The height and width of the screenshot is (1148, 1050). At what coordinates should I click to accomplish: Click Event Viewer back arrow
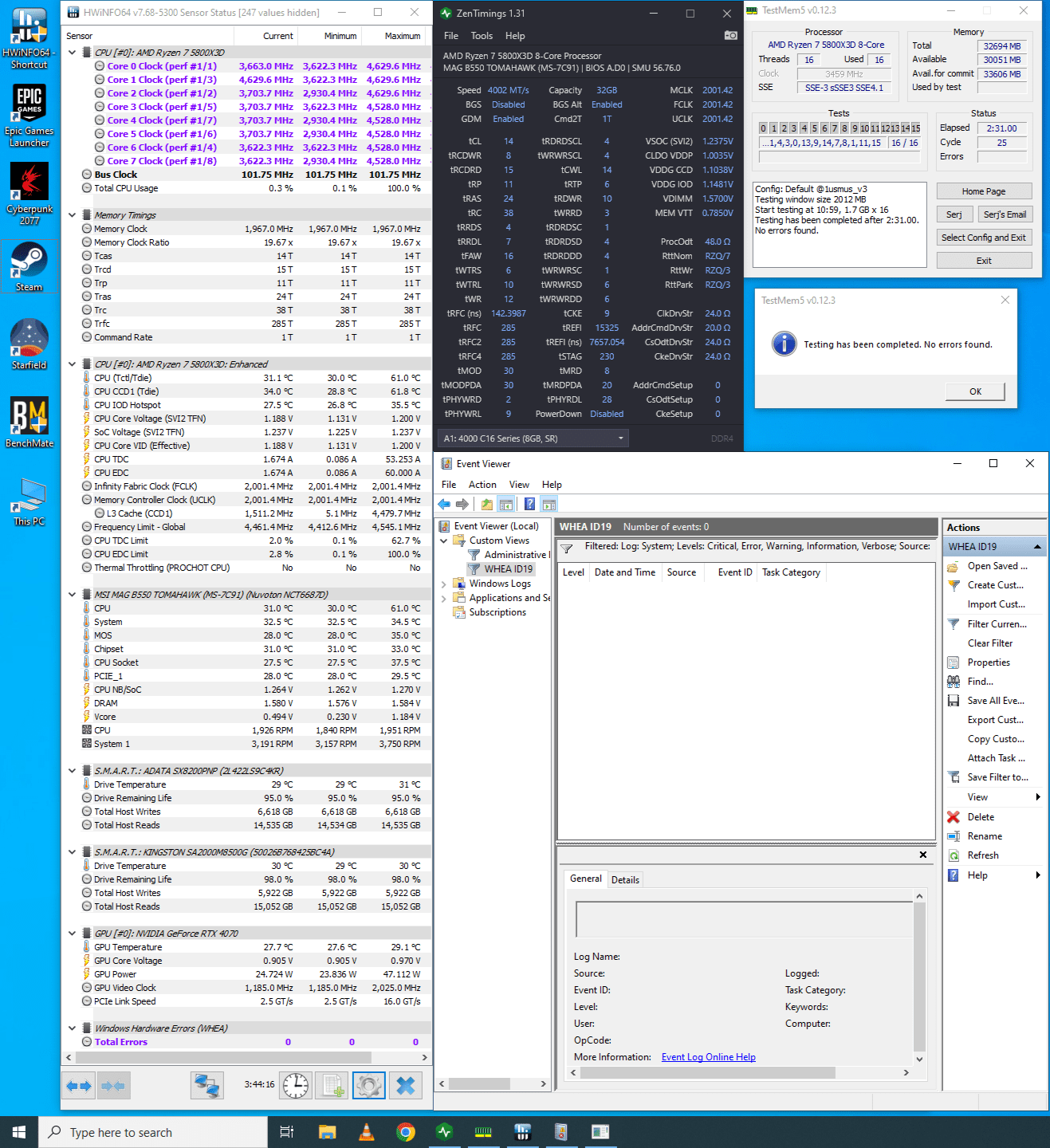click(444, 504)
